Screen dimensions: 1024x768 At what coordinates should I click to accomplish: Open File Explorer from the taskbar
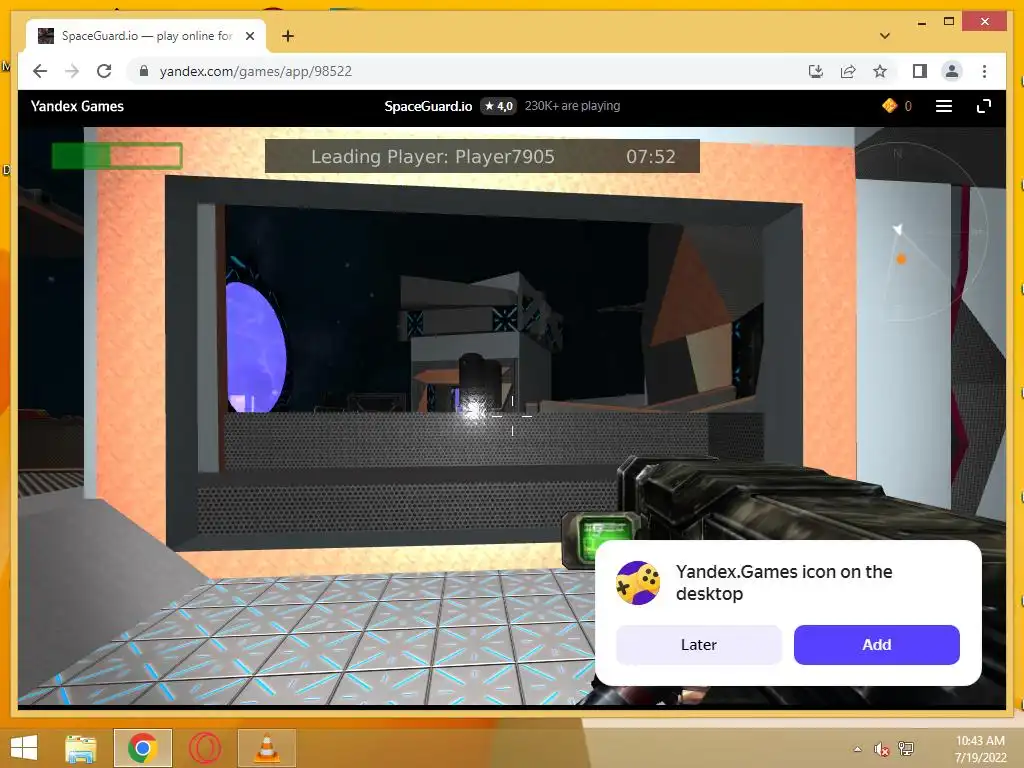[81, 748]
